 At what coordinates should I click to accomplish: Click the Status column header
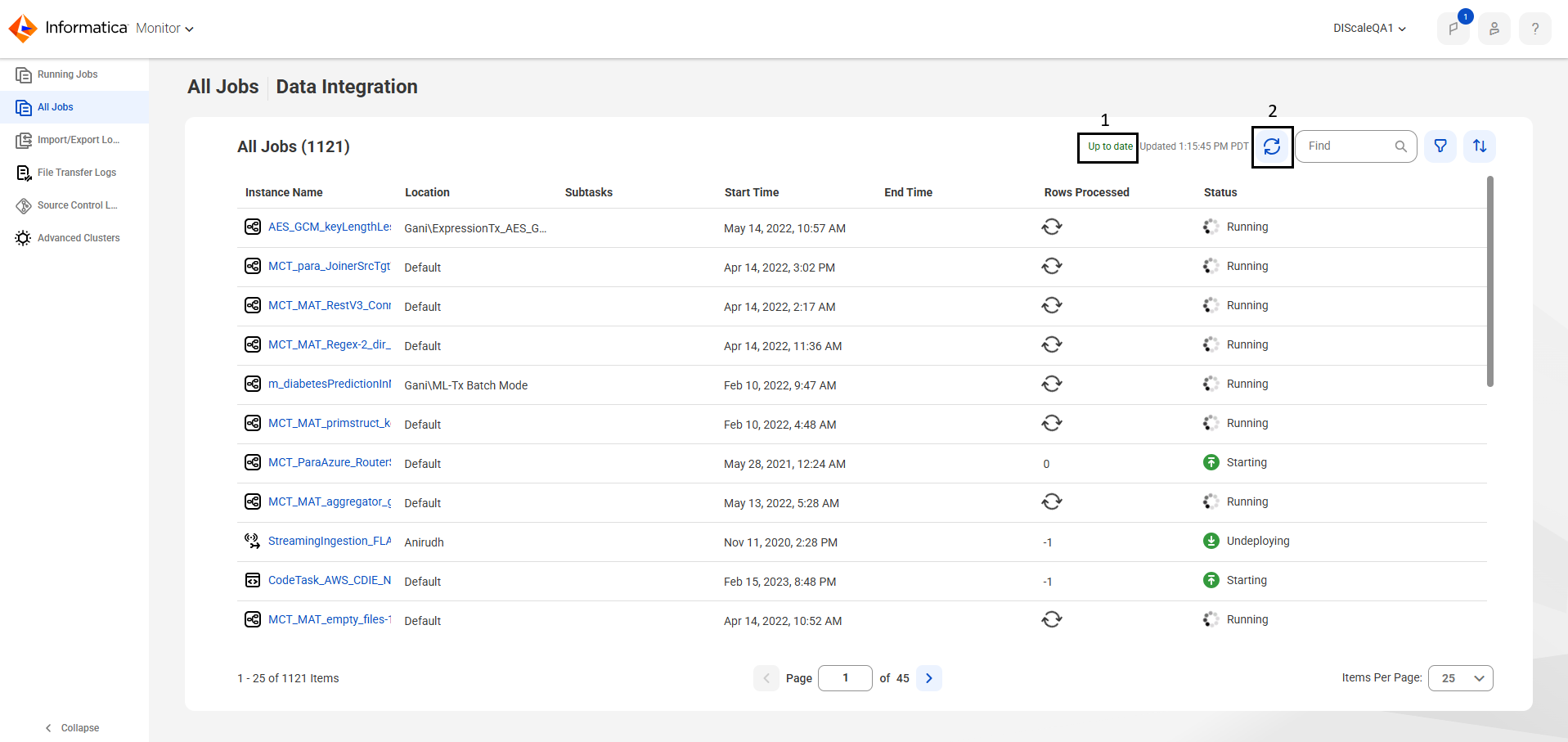tap(1220, 192)
